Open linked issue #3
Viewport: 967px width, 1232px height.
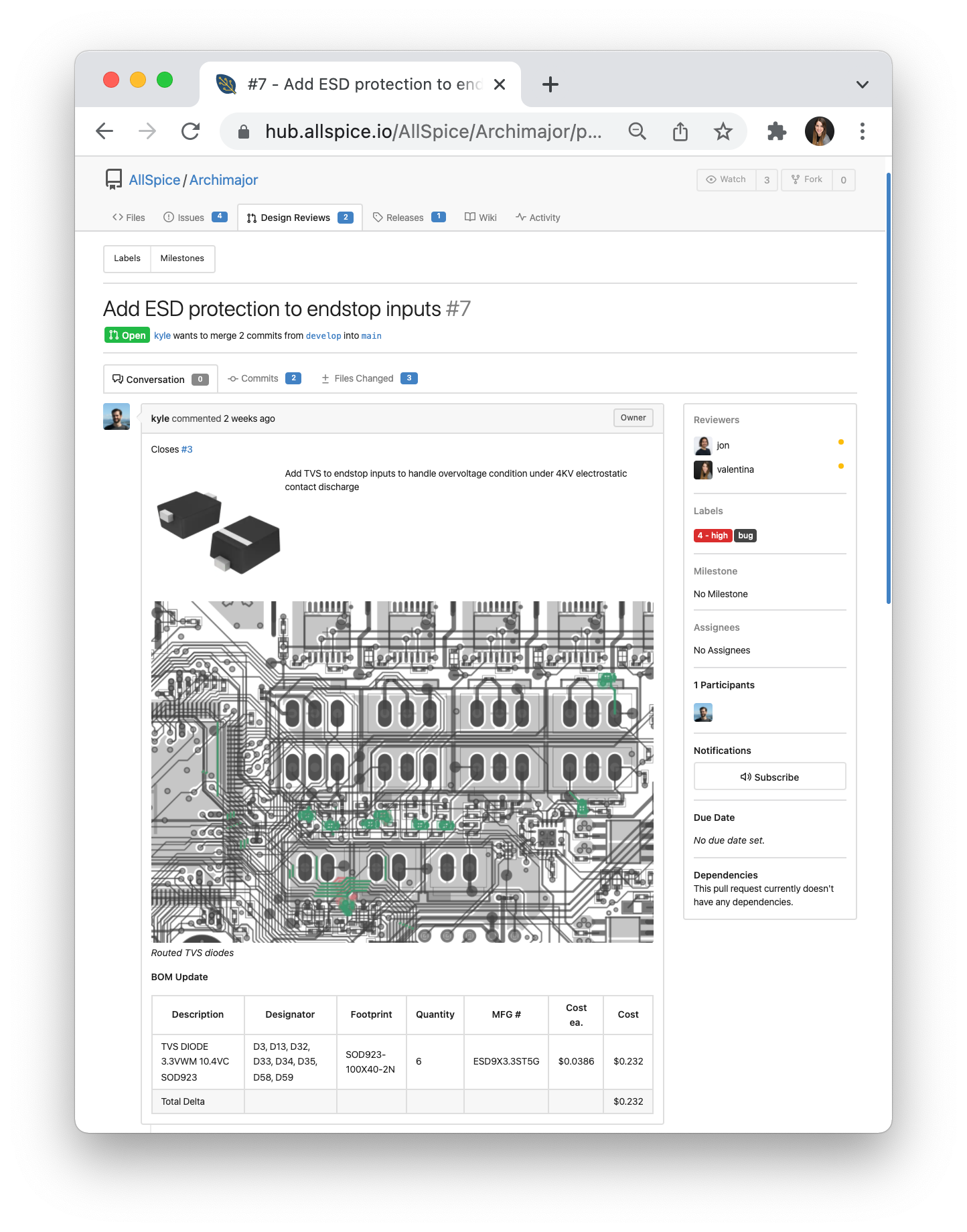187,449
